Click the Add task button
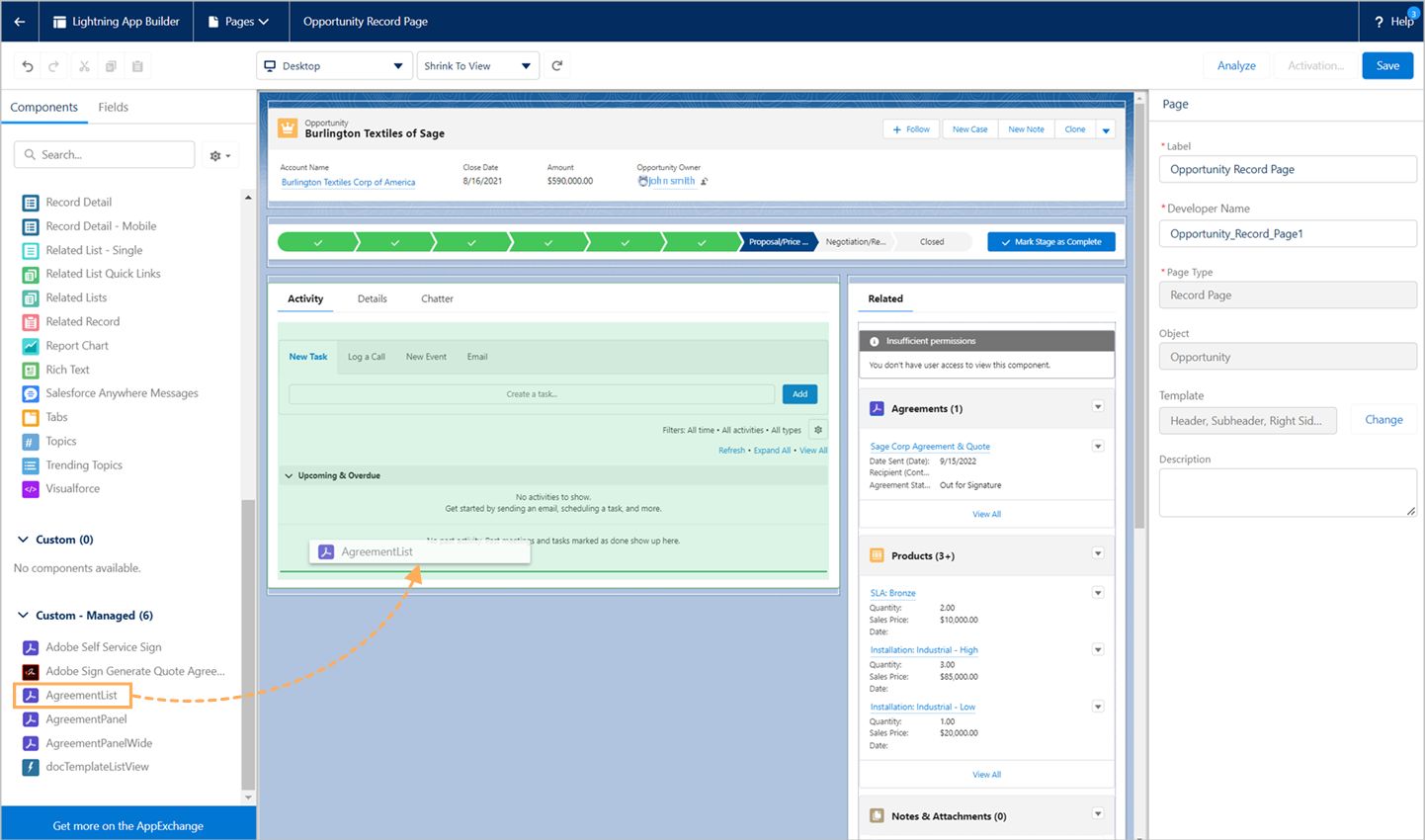The height and width of the screenshot is (840, 1425). click(799, 394)
